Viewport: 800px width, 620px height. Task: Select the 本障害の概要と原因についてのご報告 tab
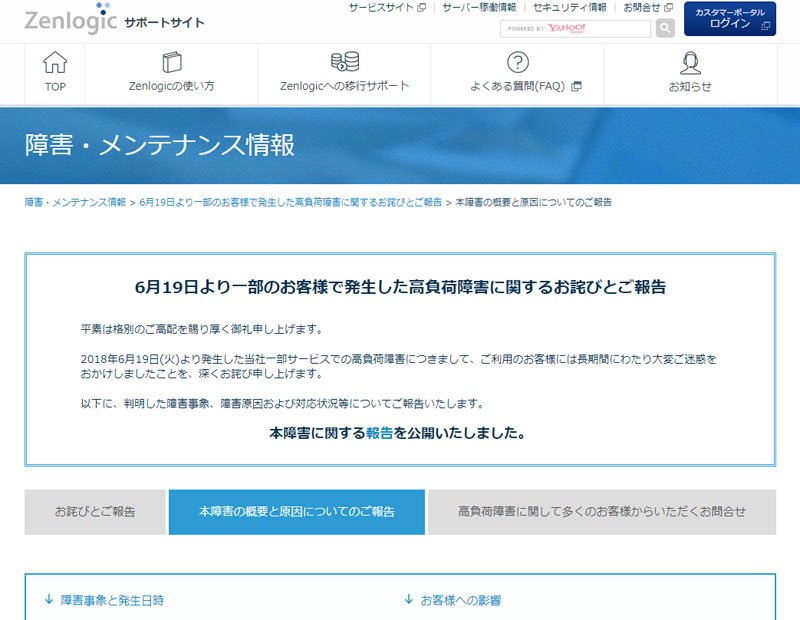tap(299, 511)
